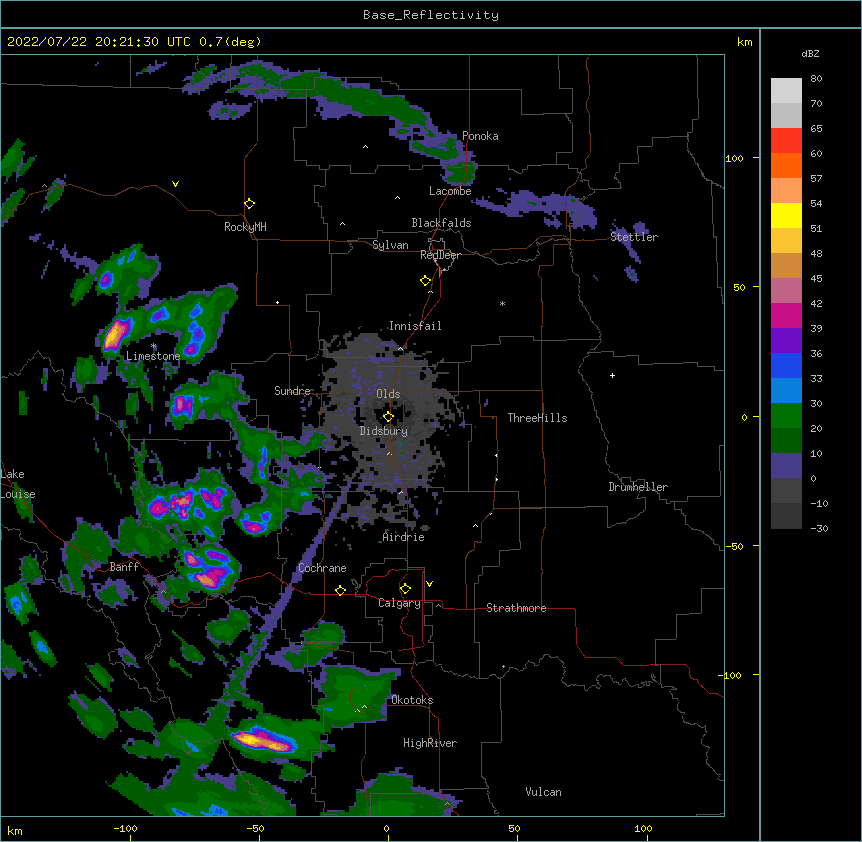
Task: Click the Lacombe city label
Action: (450, 191)
